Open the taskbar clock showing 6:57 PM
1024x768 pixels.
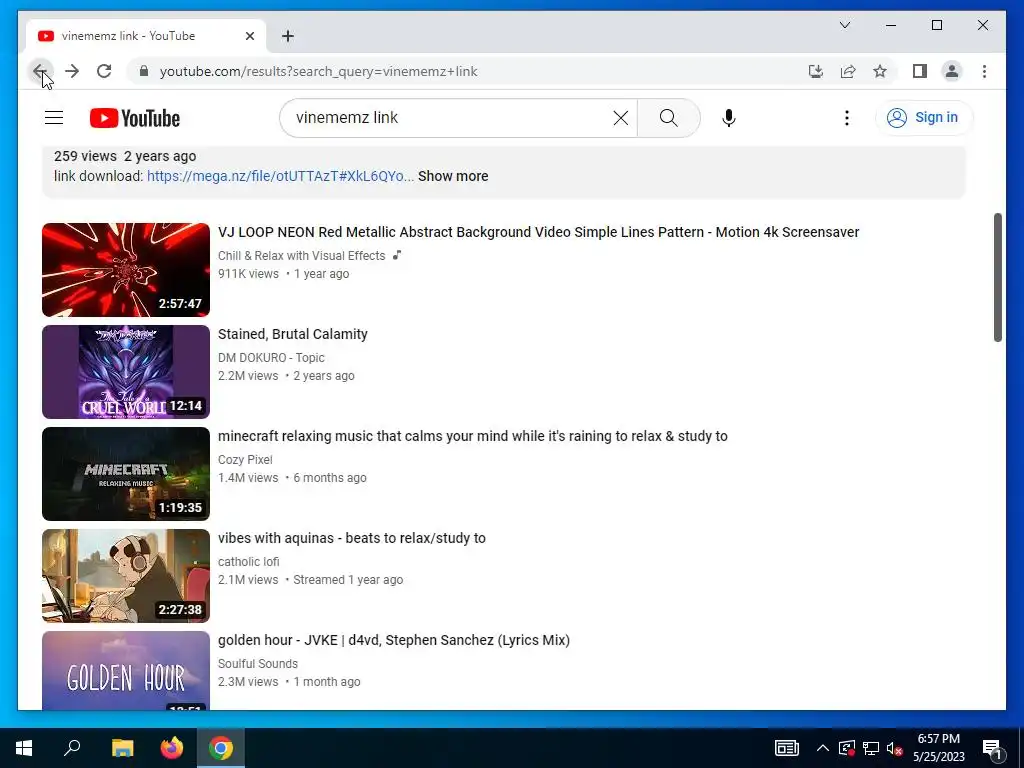tap(938, 748)
